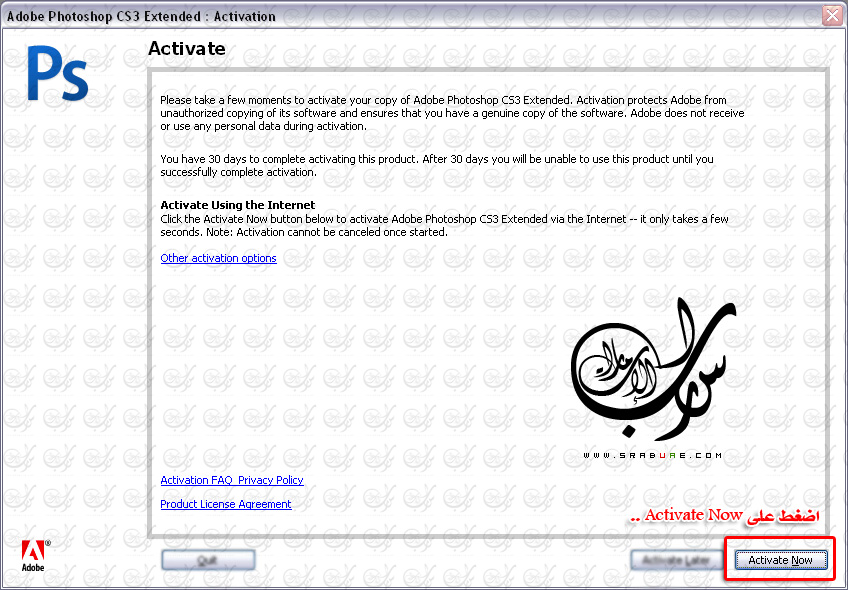848x590 pixels.
Task: Quit the activation dialog with Quit button
Action: tap(208, 560)
